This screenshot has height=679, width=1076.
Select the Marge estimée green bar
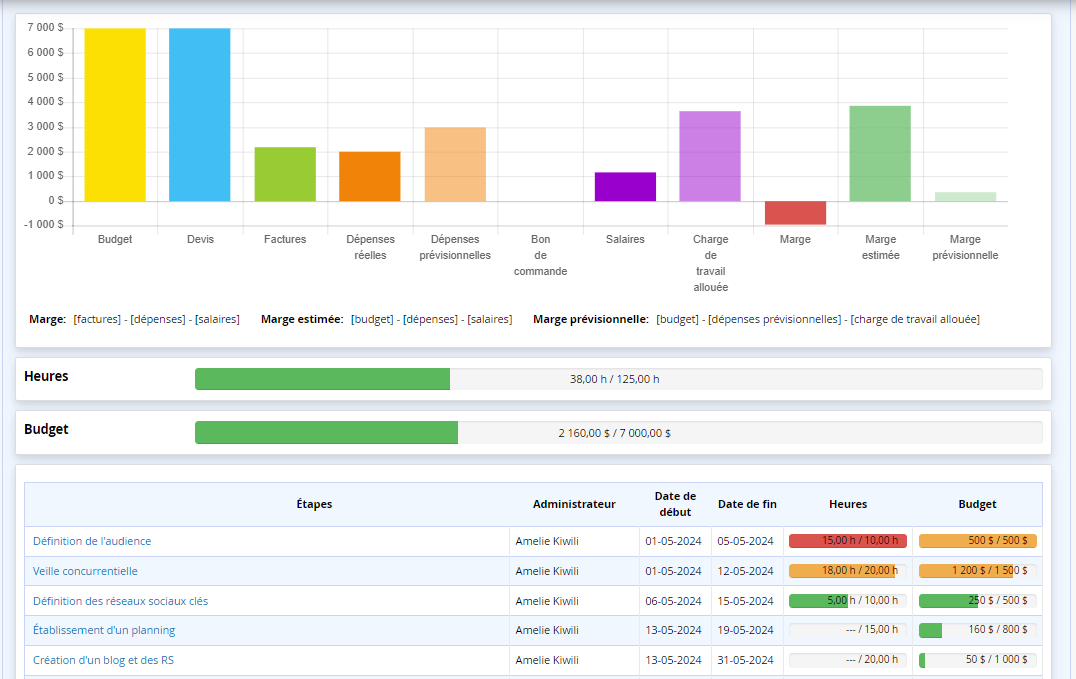point(880,153)
